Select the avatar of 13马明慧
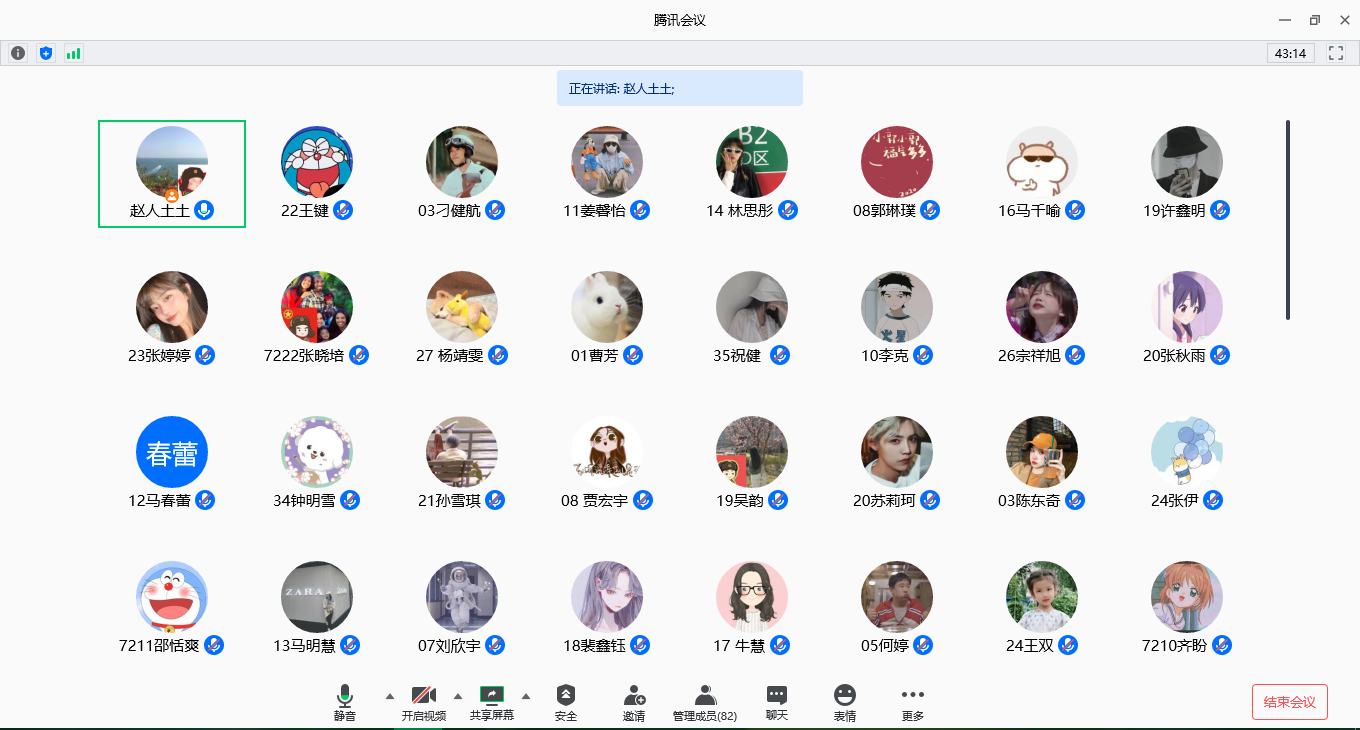 click(317, 597)
